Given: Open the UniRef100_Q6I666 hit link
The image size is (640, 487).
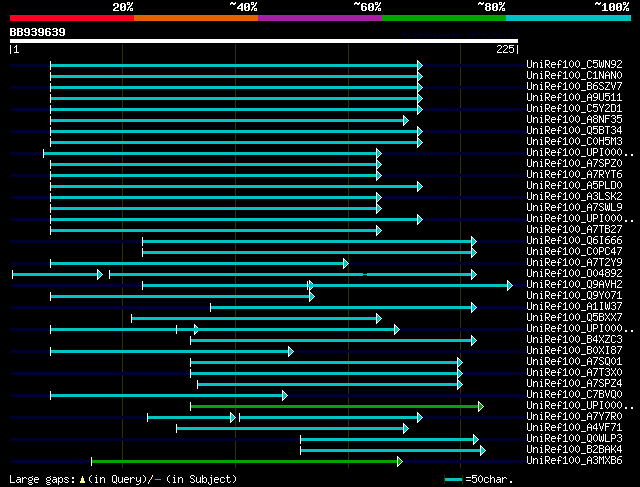Looking at the screenshot, I should (x=574, y=240).
